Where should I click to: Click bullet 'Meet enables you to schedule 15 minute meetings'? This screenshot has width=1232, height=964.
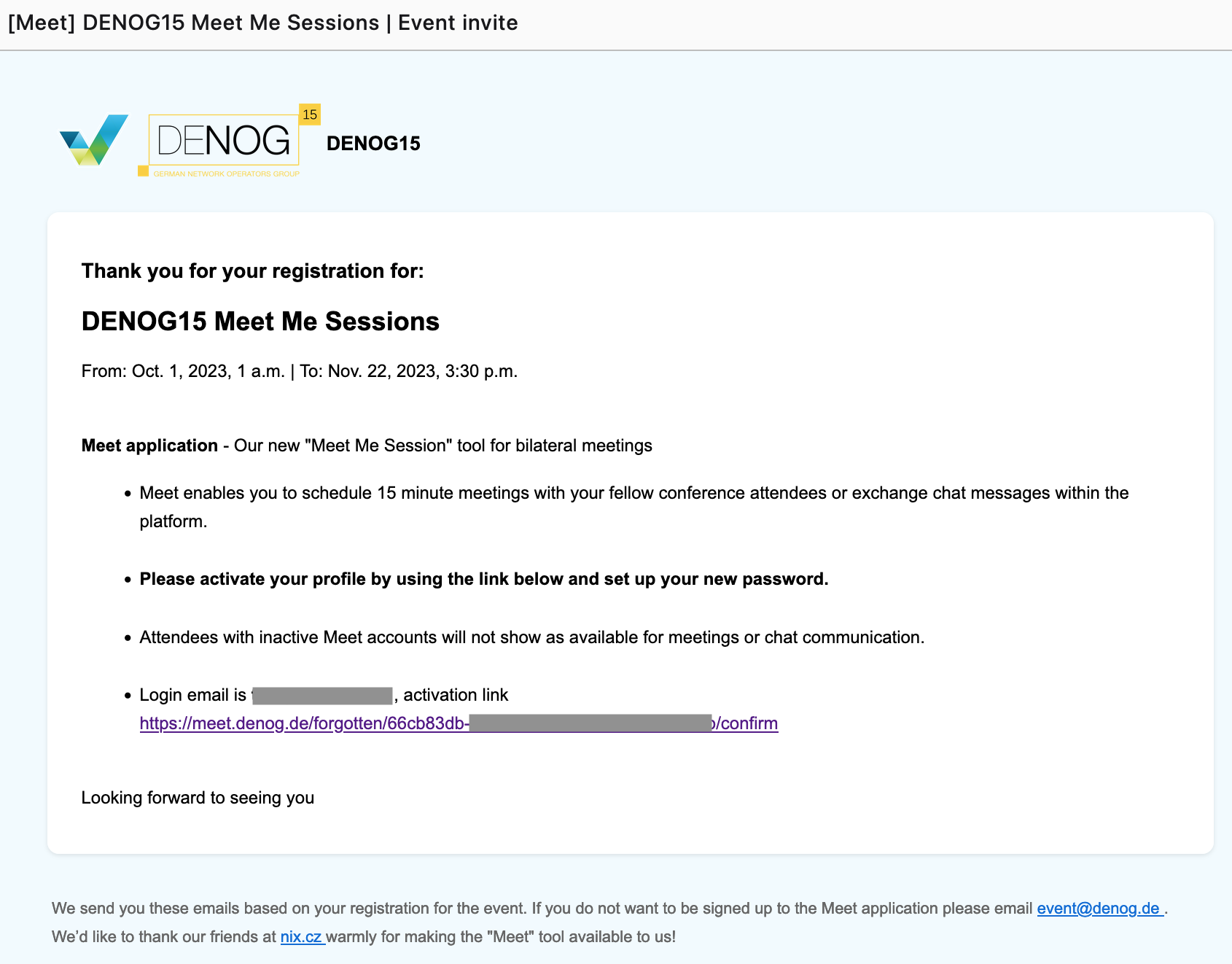(x=634, y=507)
